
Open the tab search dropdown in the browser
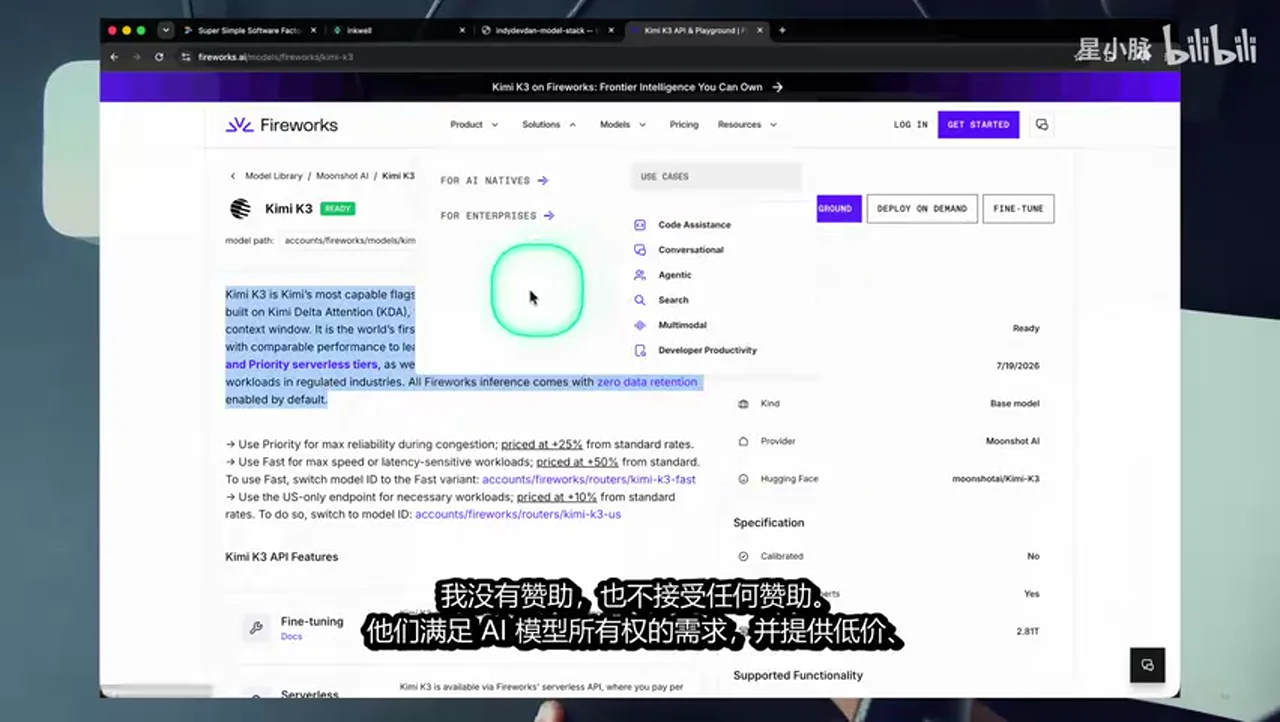[x=165, y=30]
